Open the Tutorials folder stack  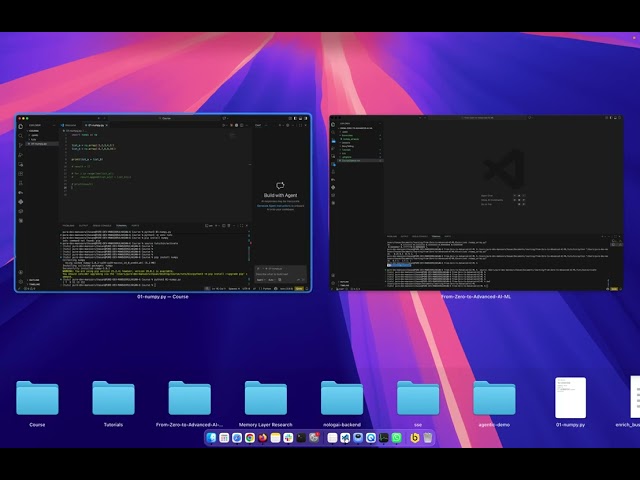113,398
